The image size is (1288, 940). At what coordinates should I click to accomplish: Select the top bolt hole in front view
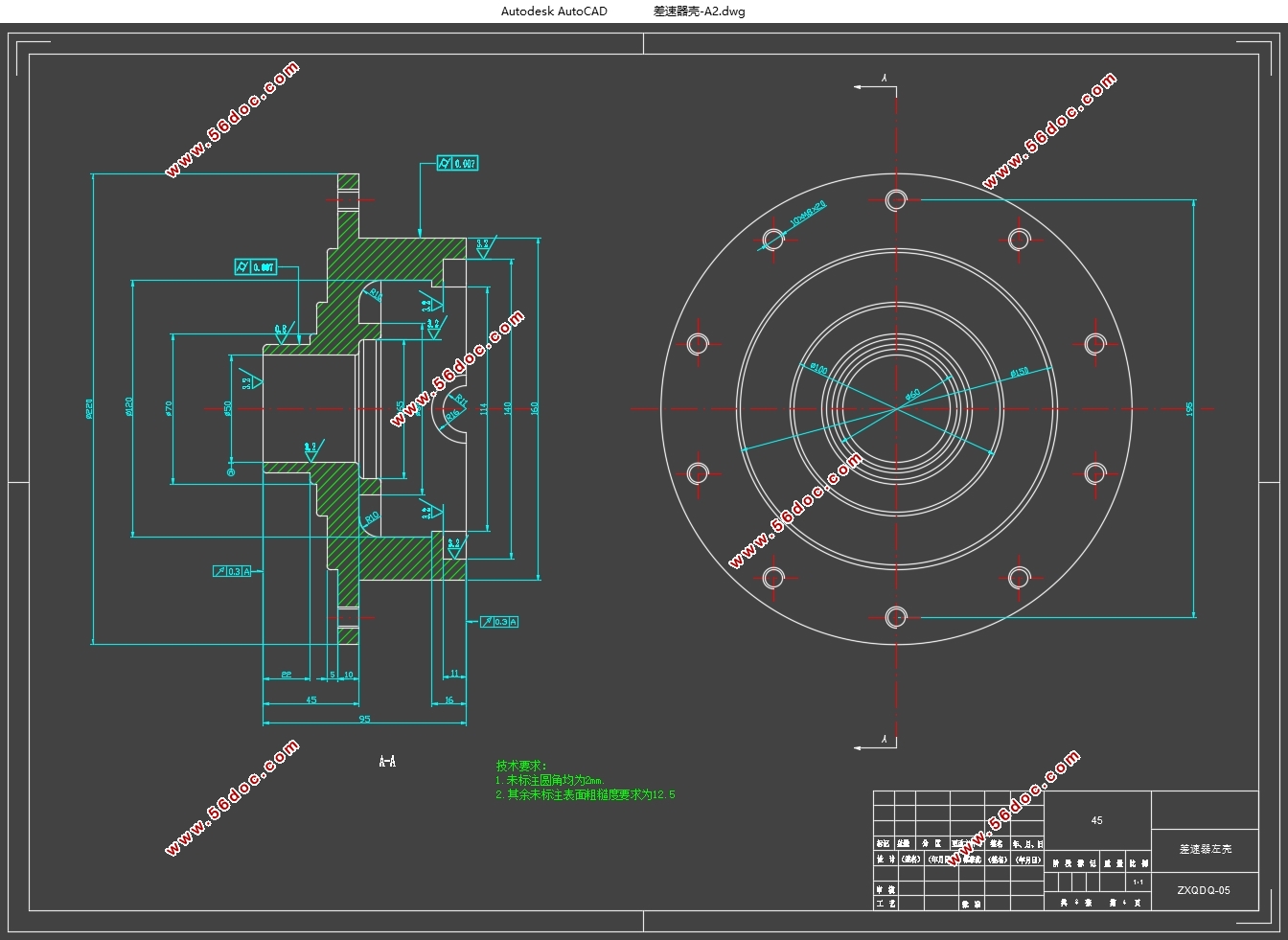[x=896, y=200]
